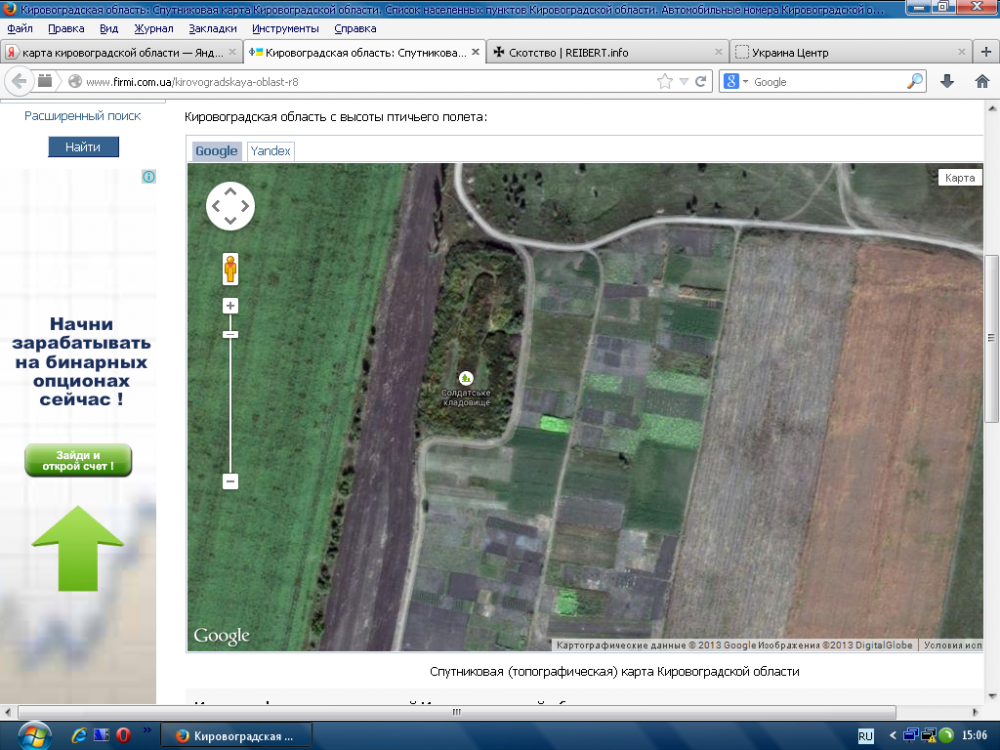Open the Windows Start button

34,736
